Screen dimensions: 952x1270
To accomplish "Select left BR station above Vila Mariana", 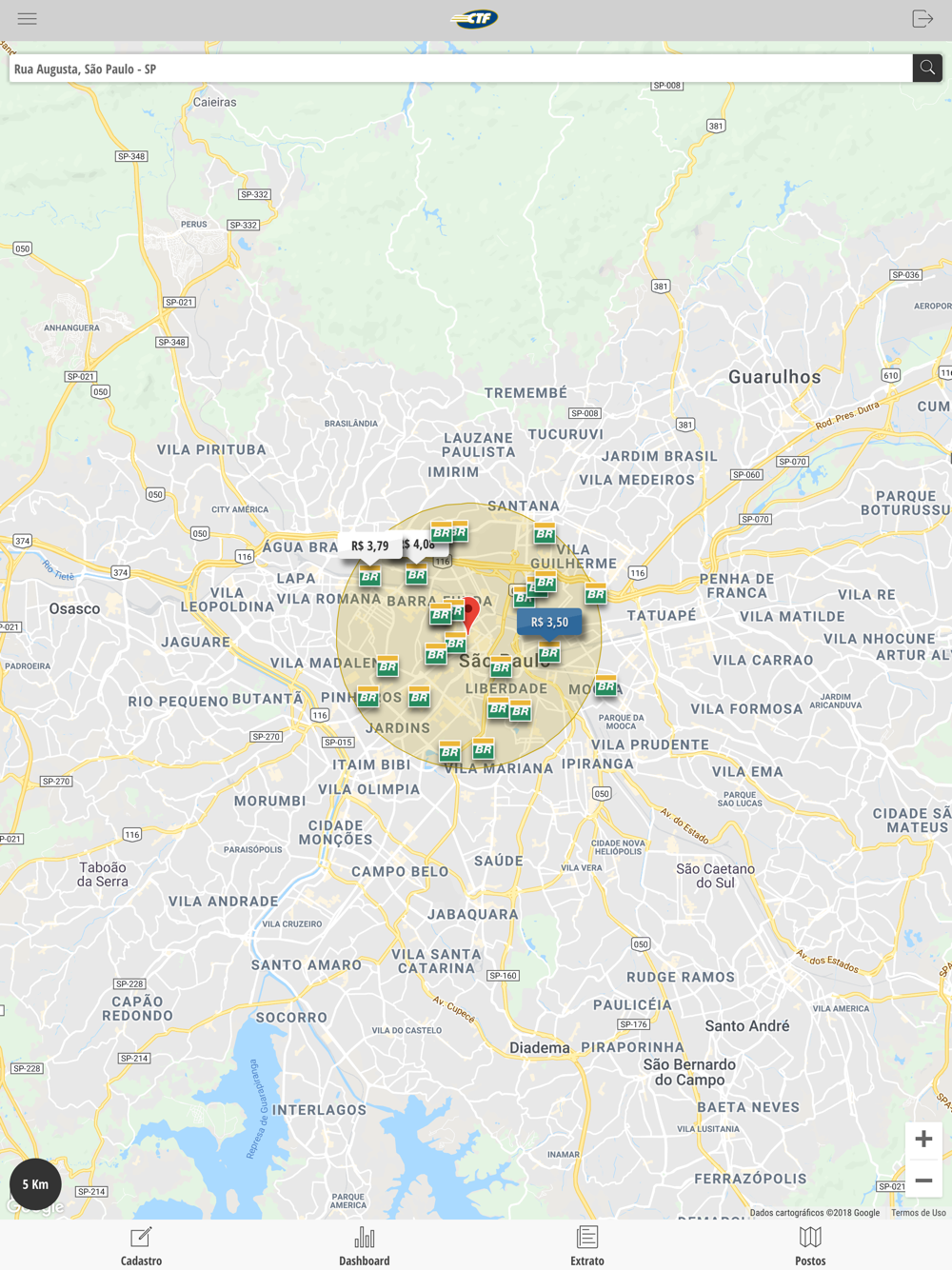I will 449,751.
